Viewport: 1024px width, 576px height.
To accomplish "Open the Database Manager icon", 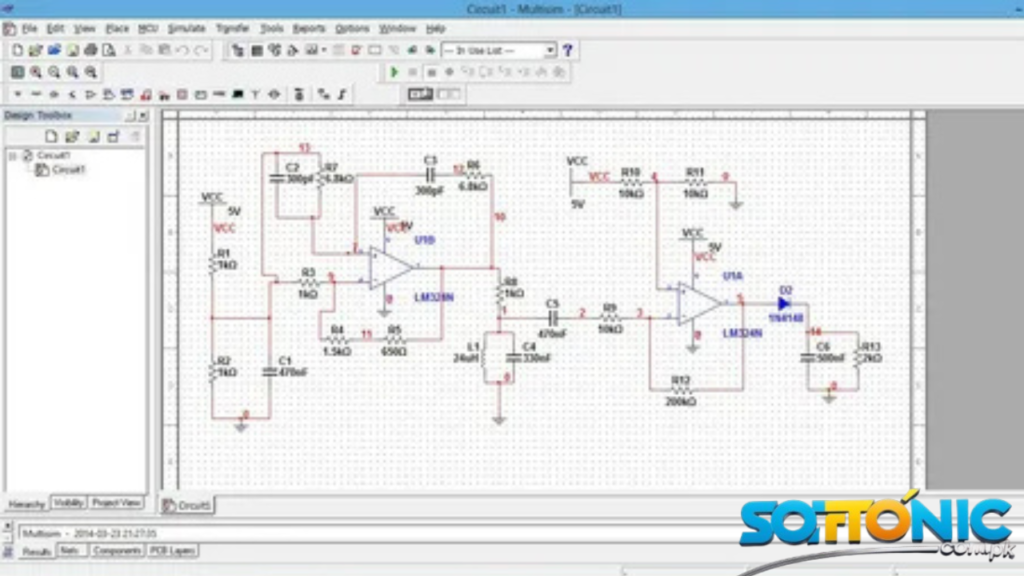I will coord(275,50).
